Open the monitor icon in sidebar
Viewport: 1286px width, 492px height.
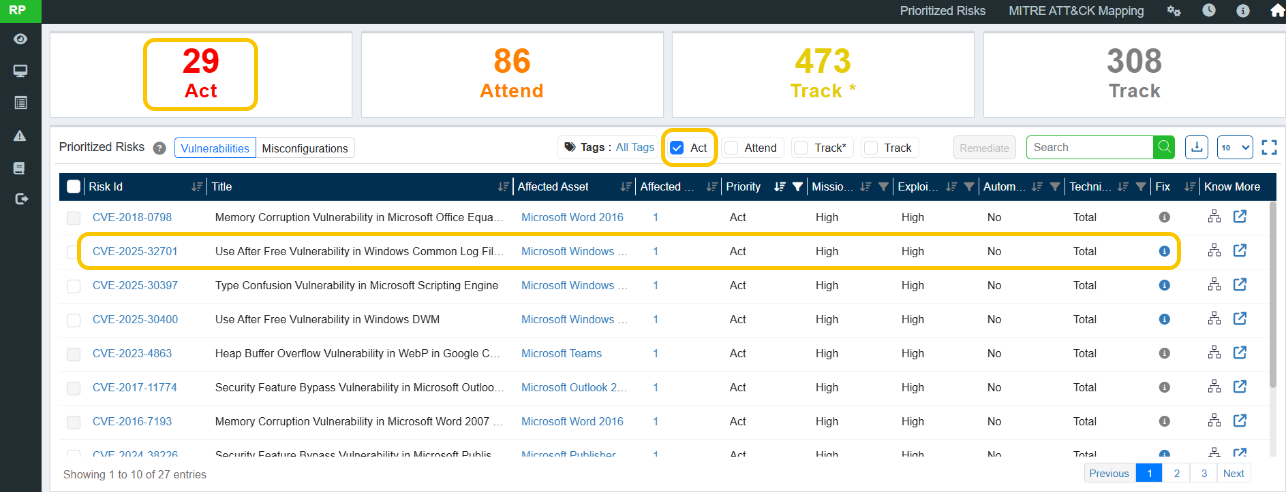(20, 71)
